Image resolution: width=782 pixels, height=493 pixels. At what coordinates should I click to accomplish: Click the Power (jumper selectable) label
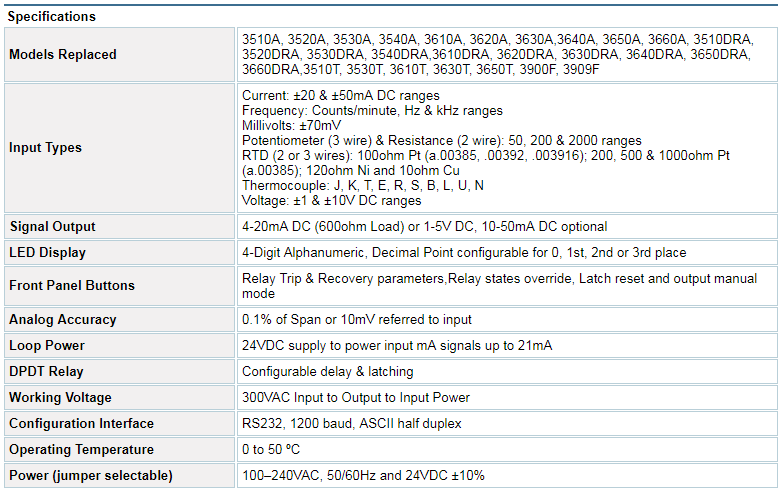(91, 475)
